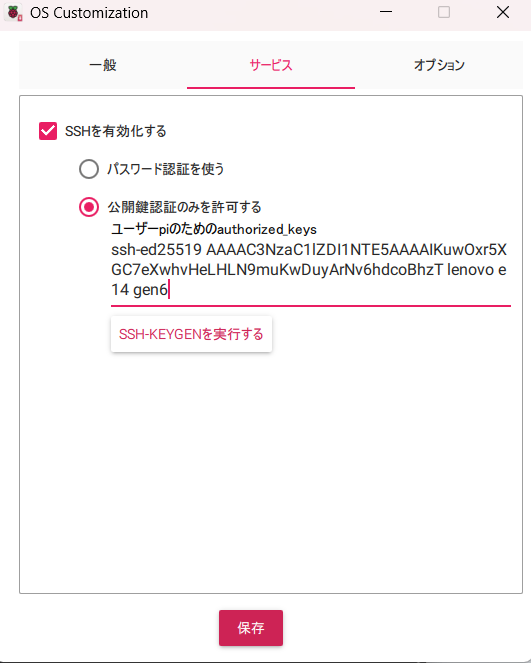Switch to the 一般 tab
This screenshot has width=531, height=663.
click(103, 65)
